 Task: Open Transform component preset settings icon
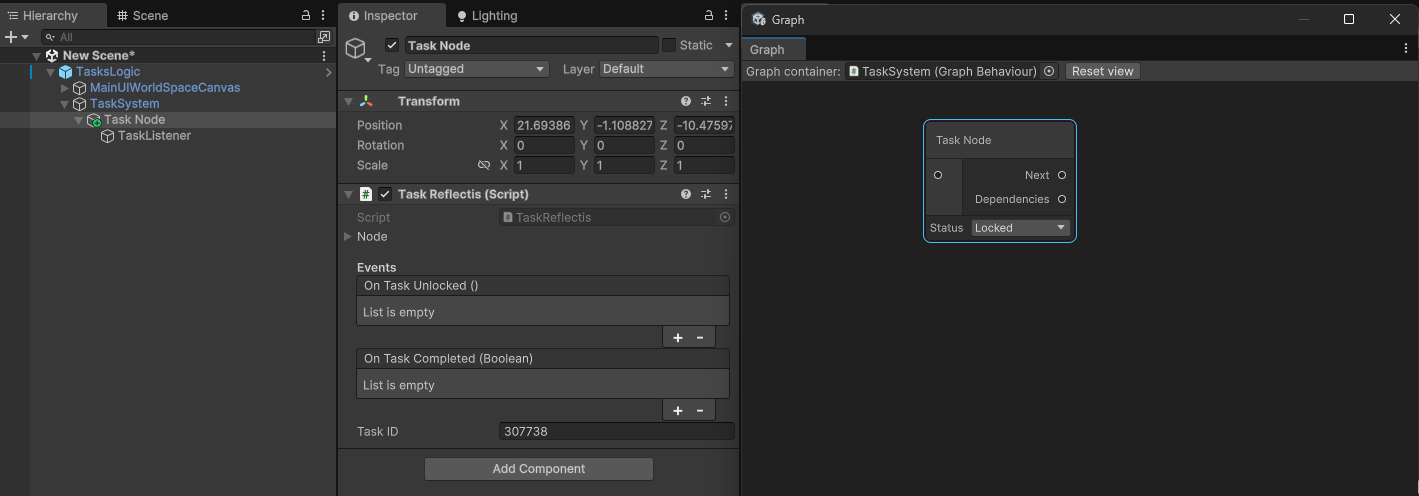click(706, 101)
